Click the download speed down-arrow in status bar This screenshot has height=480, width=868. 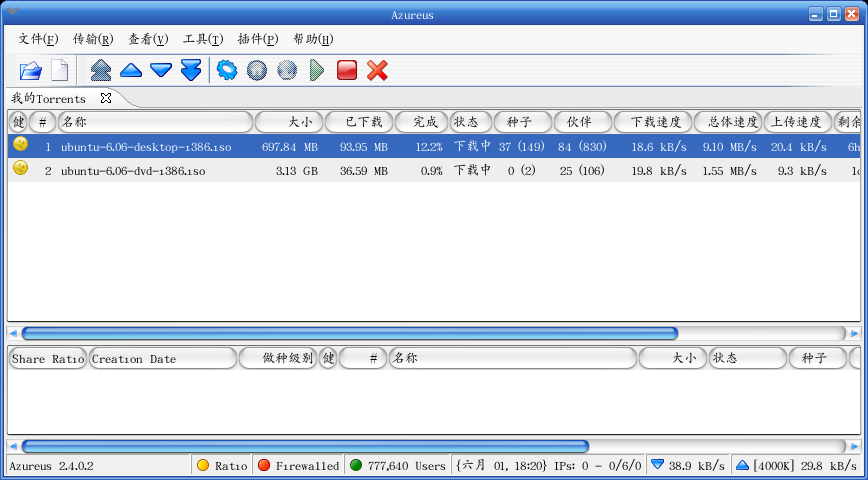point(657,464)
